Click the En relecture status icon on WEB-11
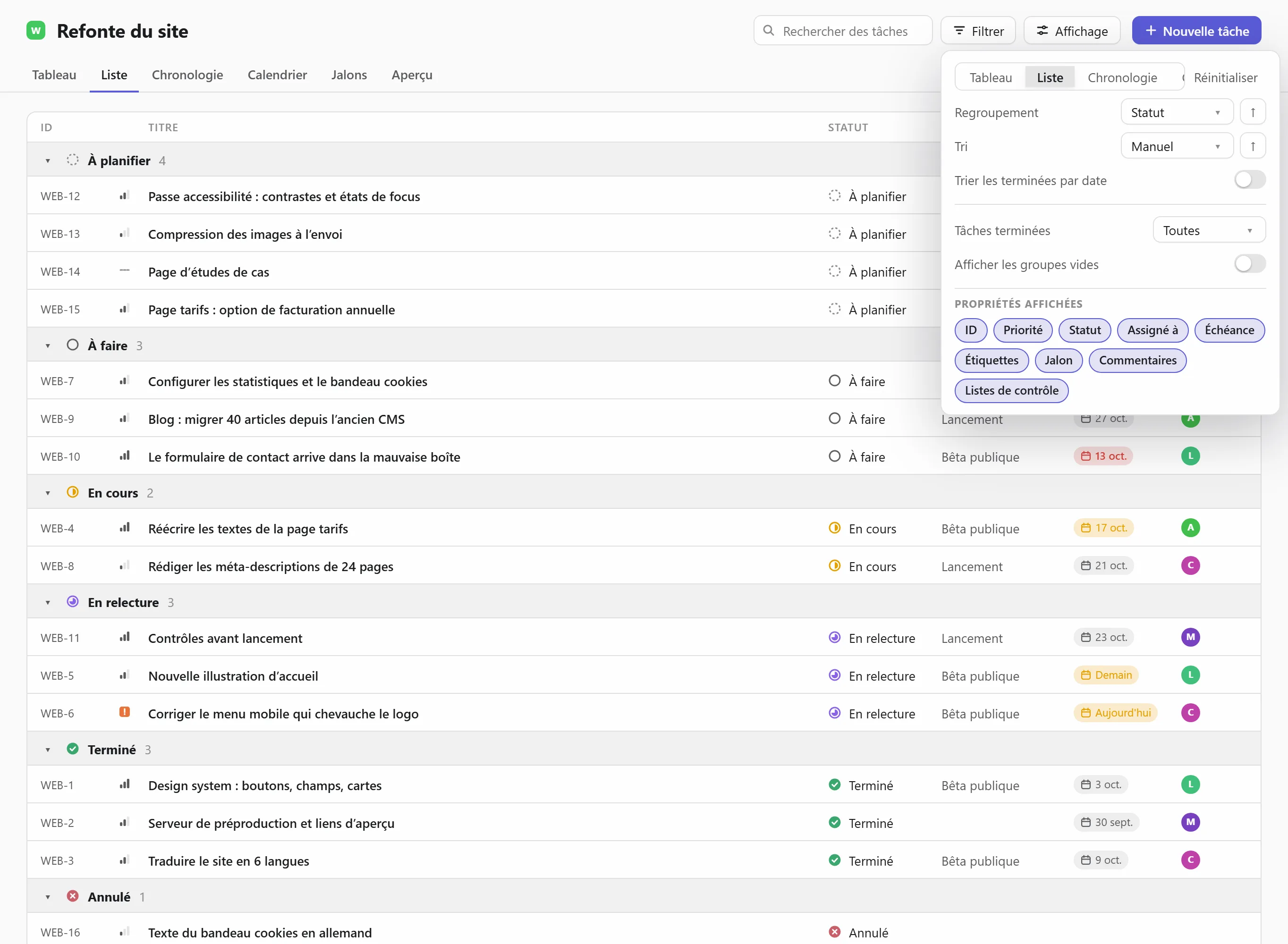Screen dimensions: 1288x944 click(834, 637)
